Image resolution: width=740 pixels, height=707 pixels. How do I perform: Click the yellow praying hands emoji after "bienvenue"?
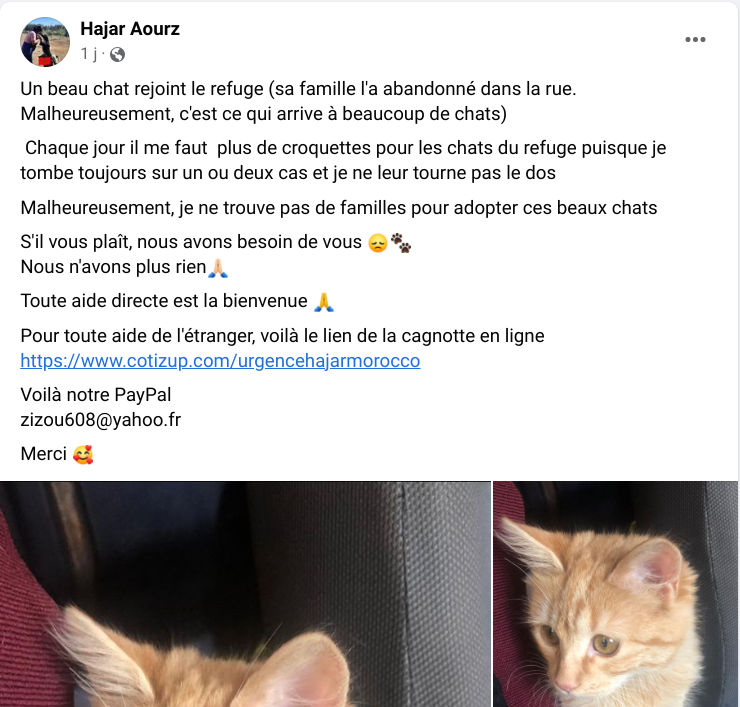pos(324,302)
